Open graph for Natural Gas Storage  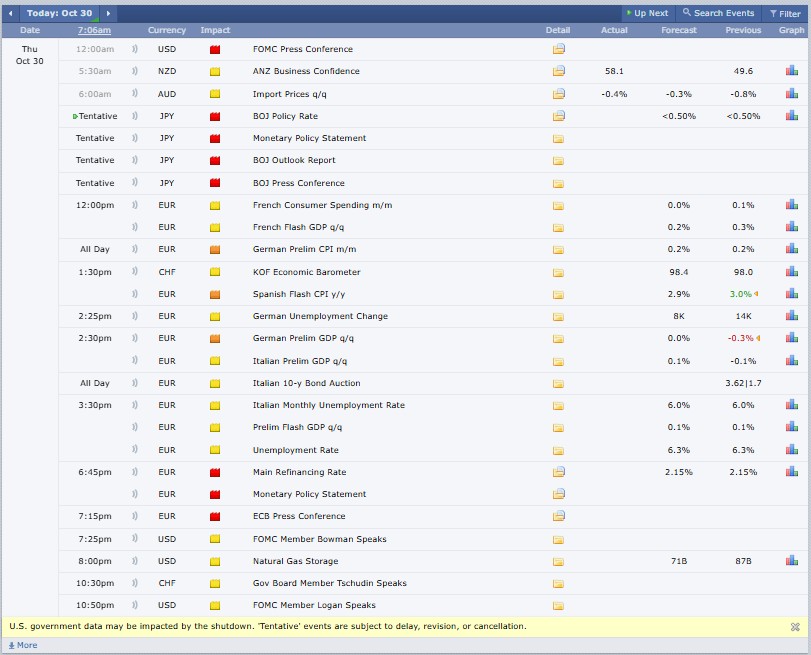pos(792,562)
